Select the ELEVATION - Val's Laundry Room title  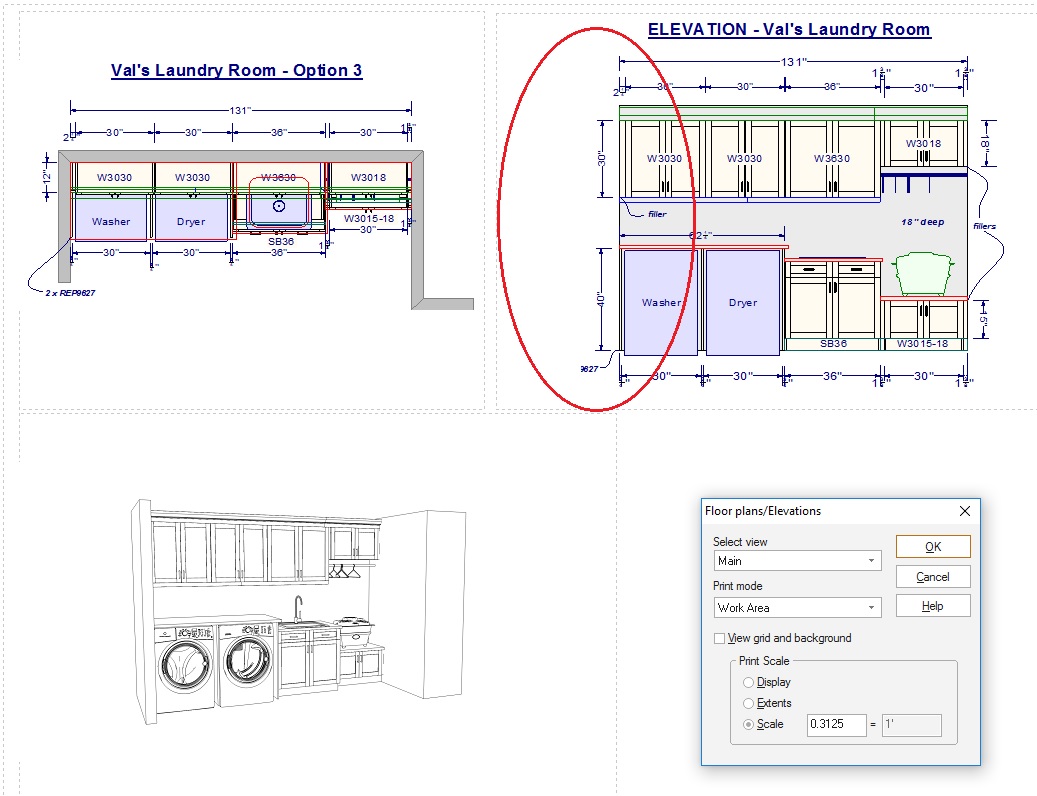(788, 30)
